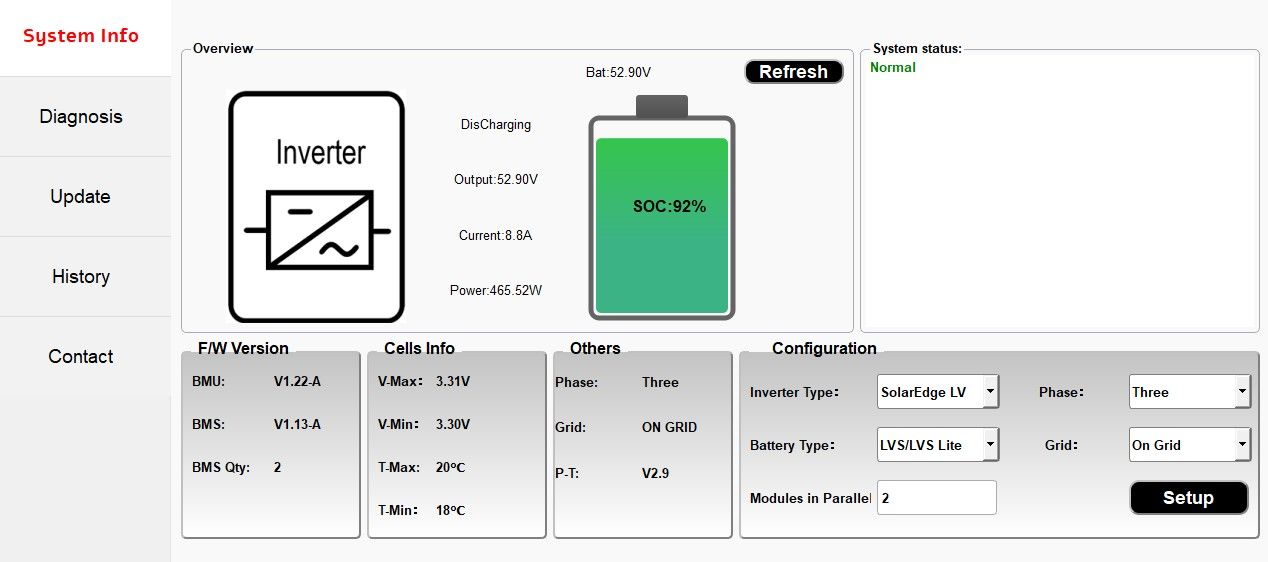Click the Power:465.52W reading
Image resolution: width=1268 pixels, height=562 pixels.
pos(496,291)
